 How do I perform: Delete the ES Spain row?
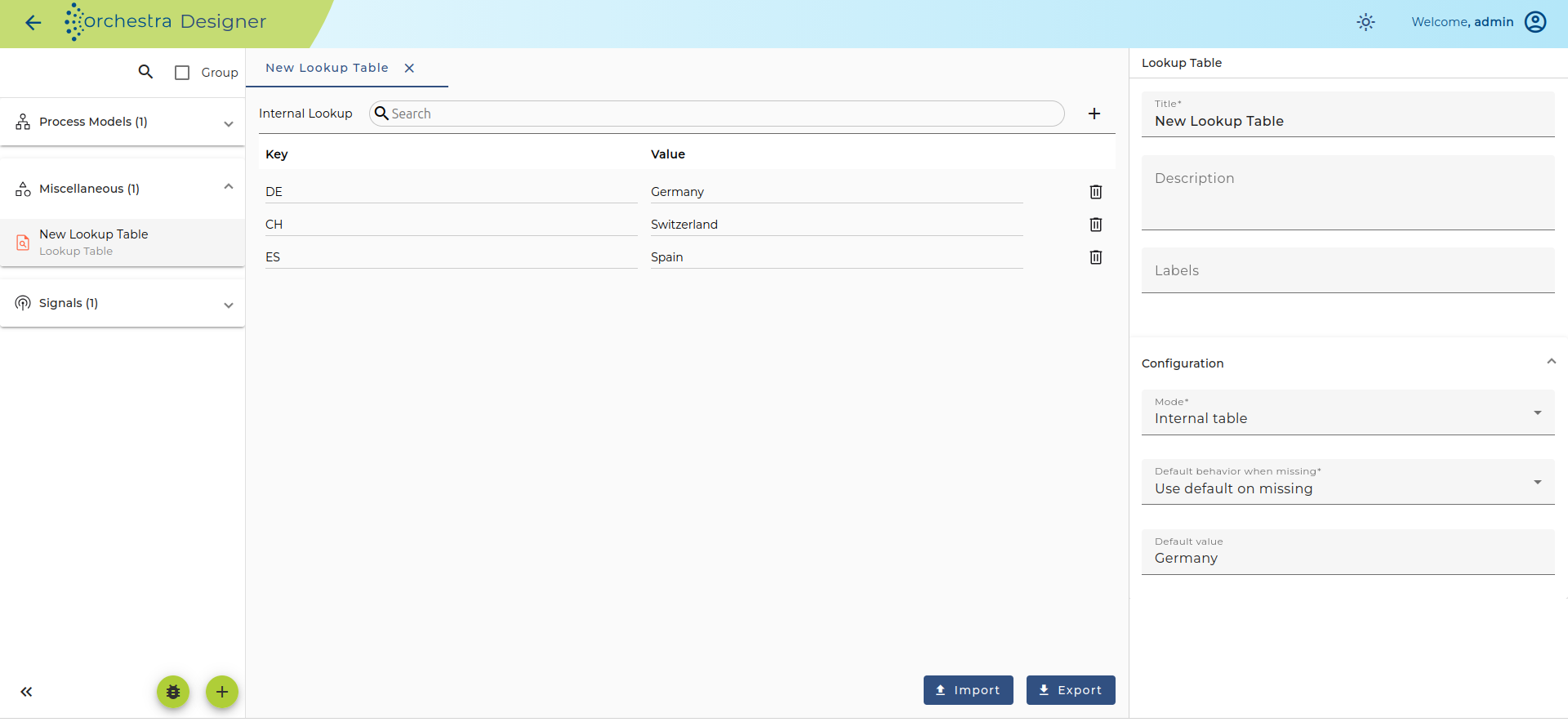coord(1096,257)
